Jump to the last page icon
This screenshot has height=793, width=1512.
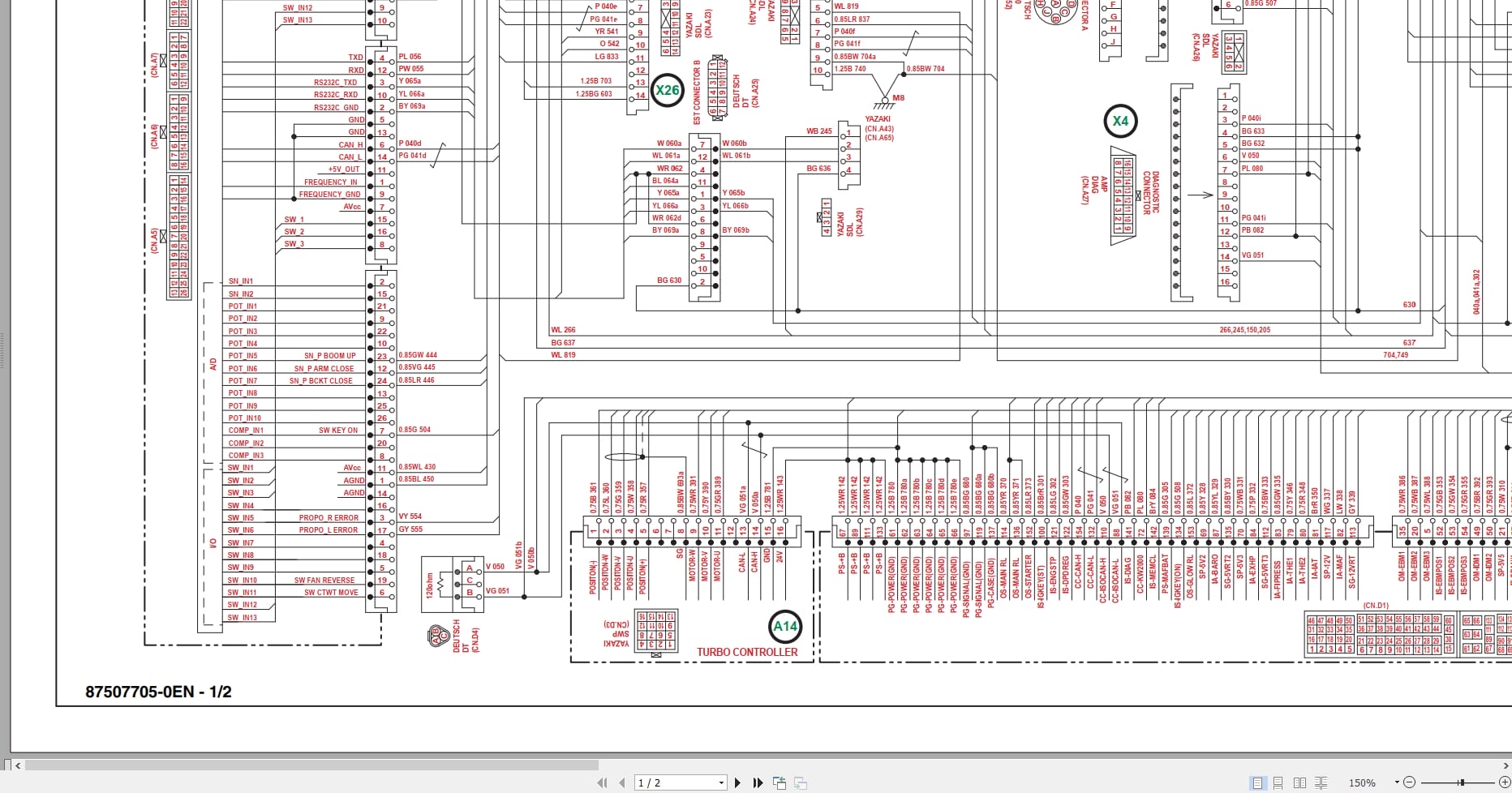(x=758, y=782)
